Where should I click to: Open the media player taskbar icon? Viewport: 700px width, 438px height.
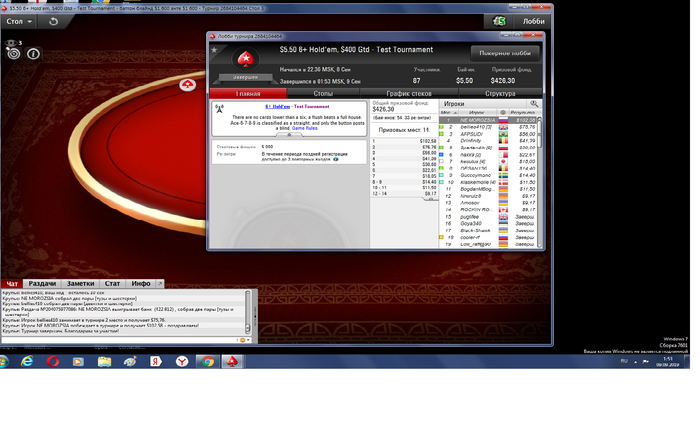pos(78,361)
